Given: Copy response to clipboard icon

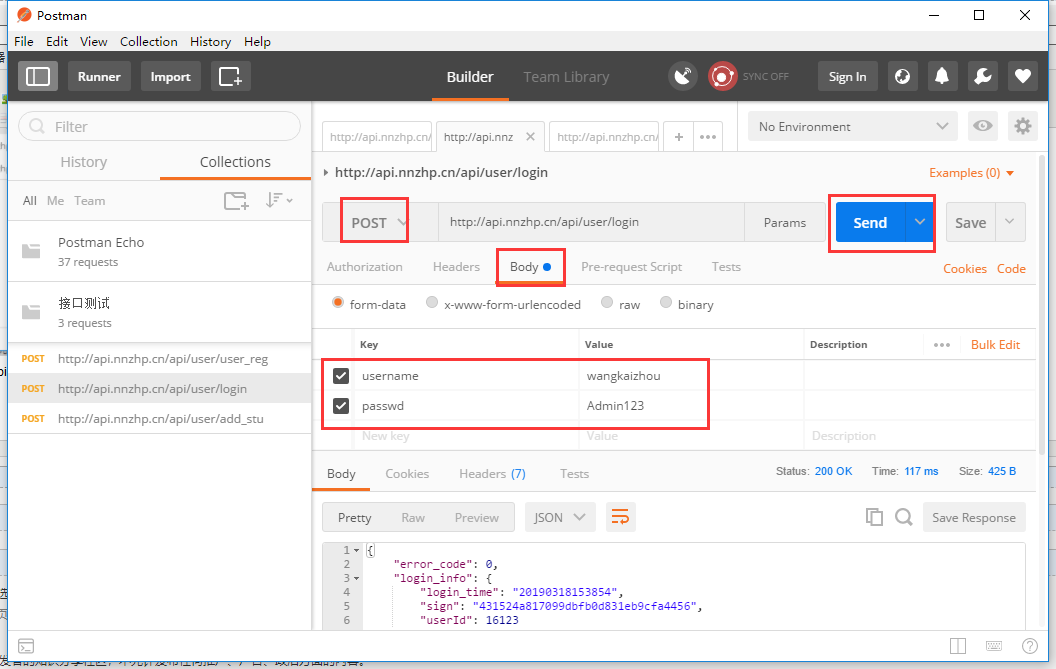Looking at the screenshot, I should pyautogui.click(x=874, y=517).
